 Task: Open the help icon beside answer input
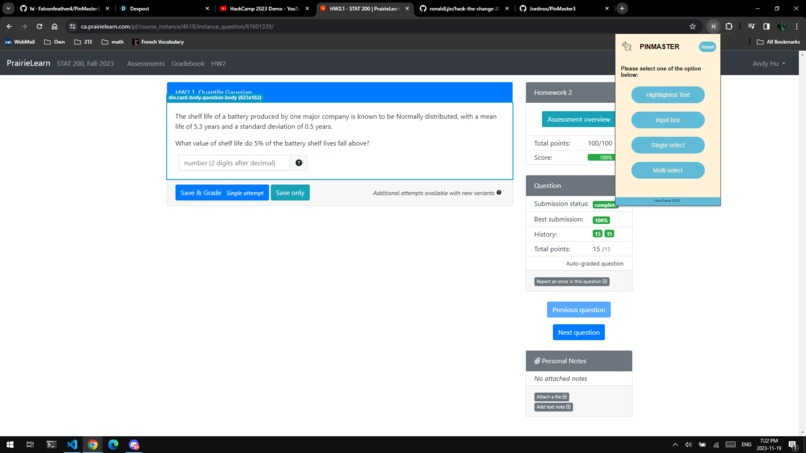coord(299,163)
